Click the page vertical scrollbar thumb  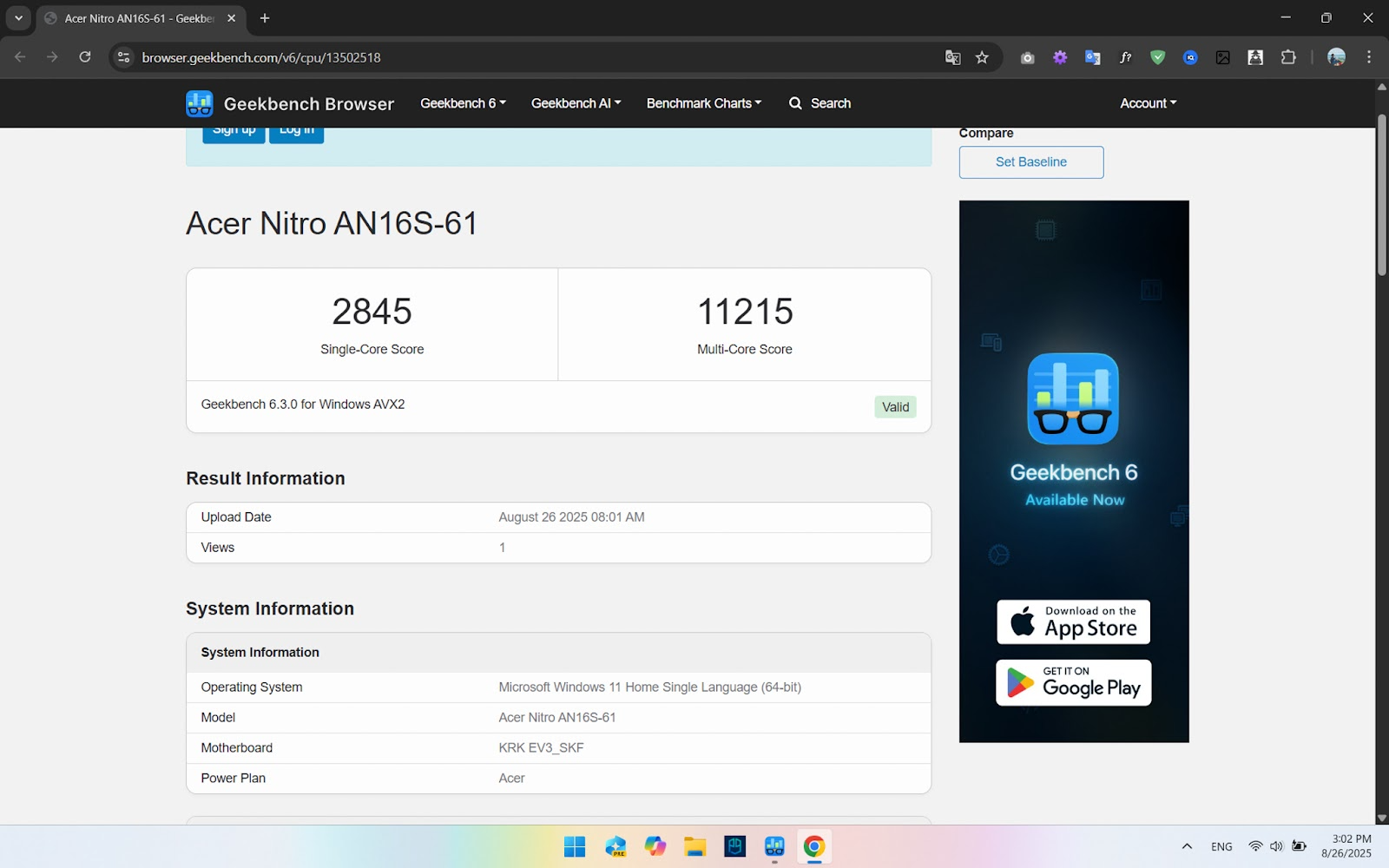click(x=1381, y=195)
